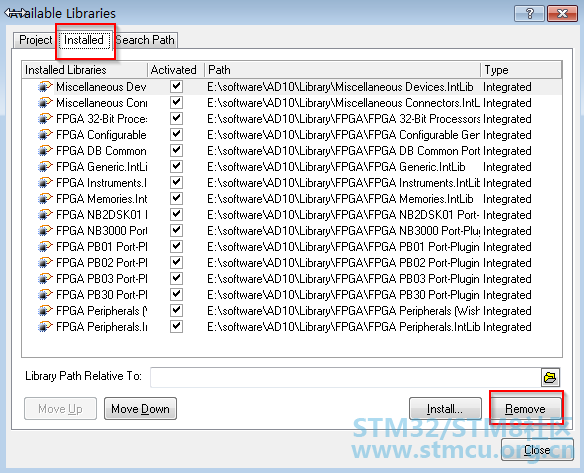The height and width of the screenshot is (473, 584).
Task: Select the FPGA Memories library icon
Action: (x=45, y=199)
